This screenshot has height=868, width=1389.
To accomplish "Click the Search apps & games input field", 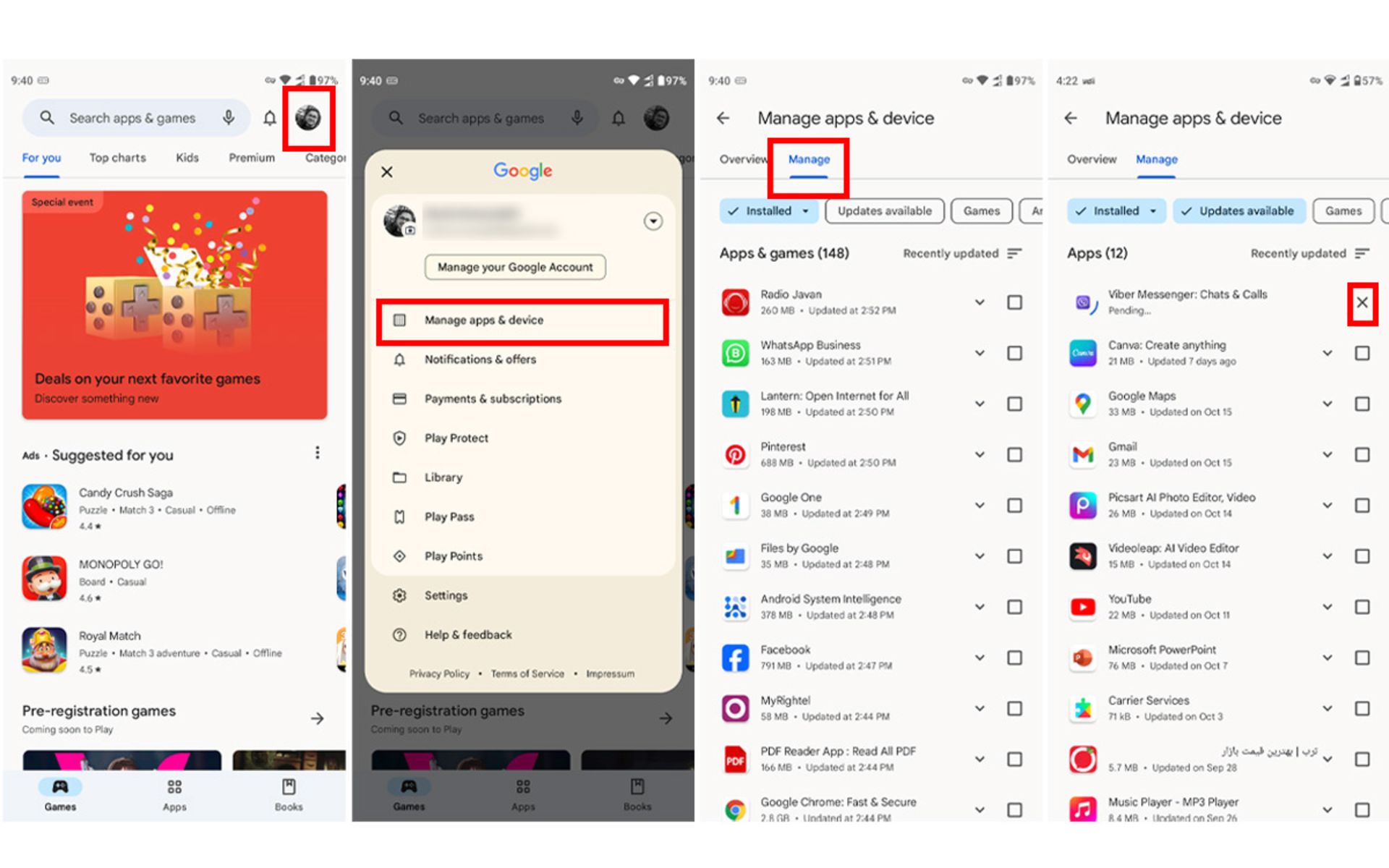I will point(140,117).
